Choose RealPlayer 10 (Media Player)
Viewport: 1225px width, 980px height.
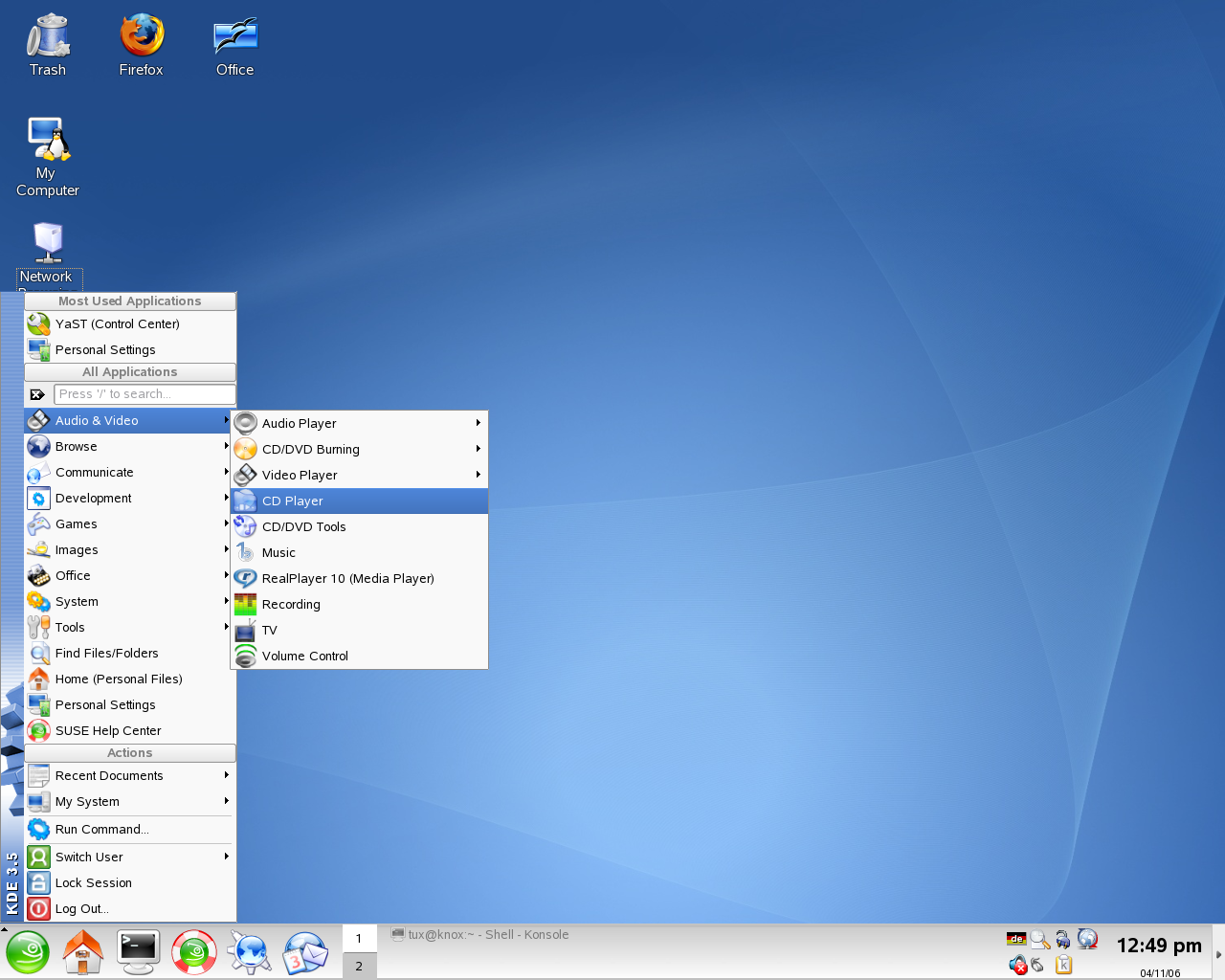tap(359, 578)
